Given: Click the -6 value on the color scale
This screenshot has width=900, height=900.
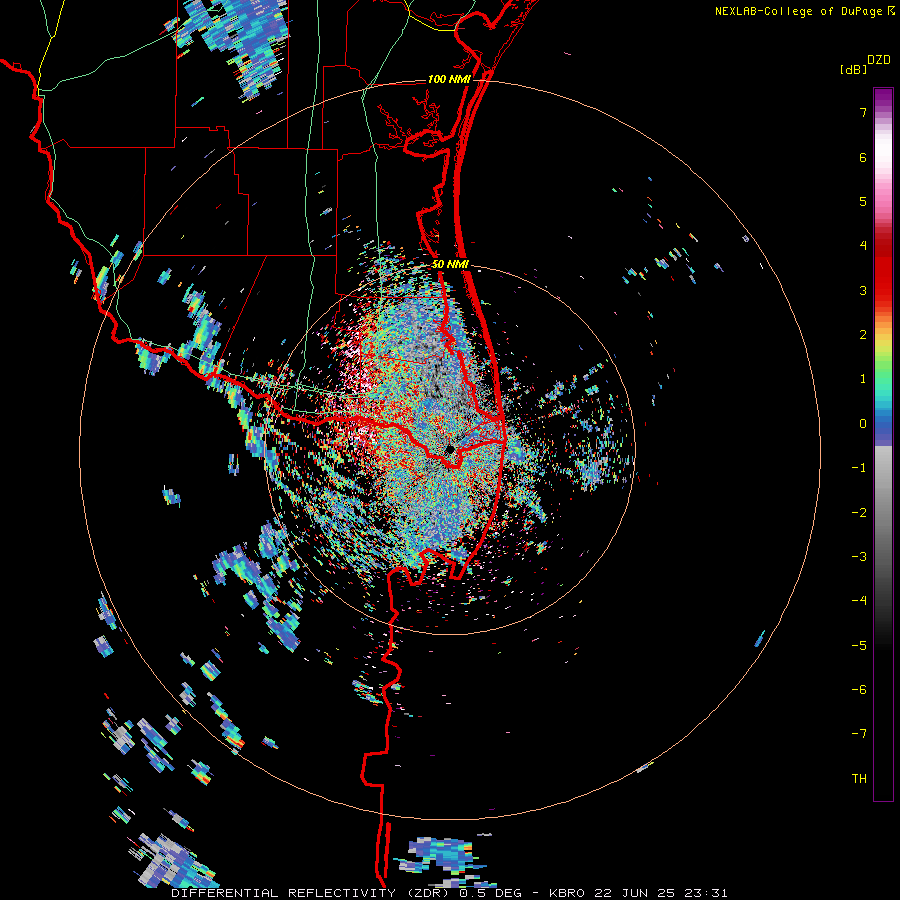Looking at the screenshot, I should pos(859,690).
